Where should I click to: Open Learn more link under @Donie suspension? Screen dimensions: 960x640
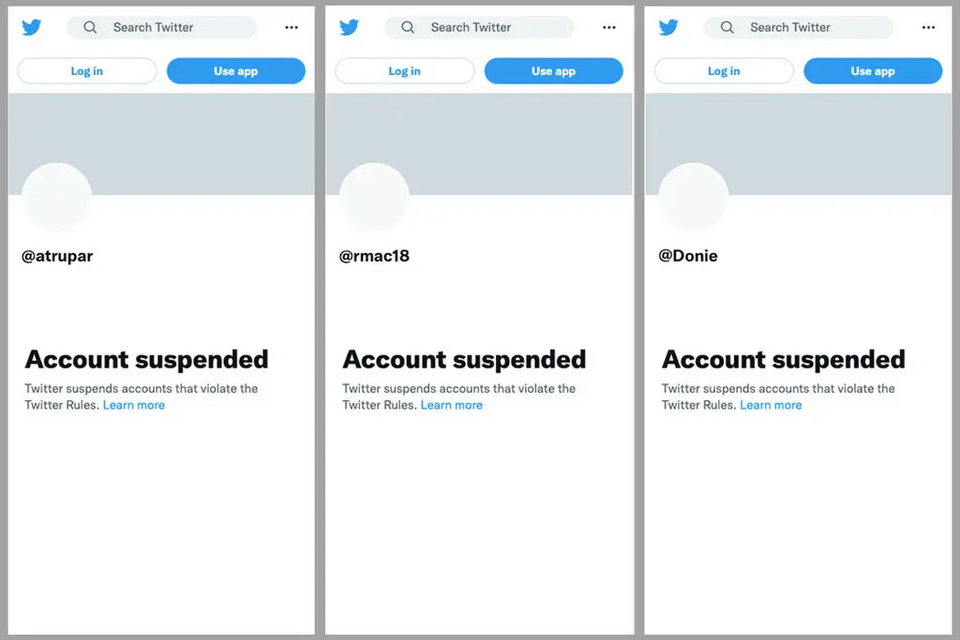tap(770, 405)
